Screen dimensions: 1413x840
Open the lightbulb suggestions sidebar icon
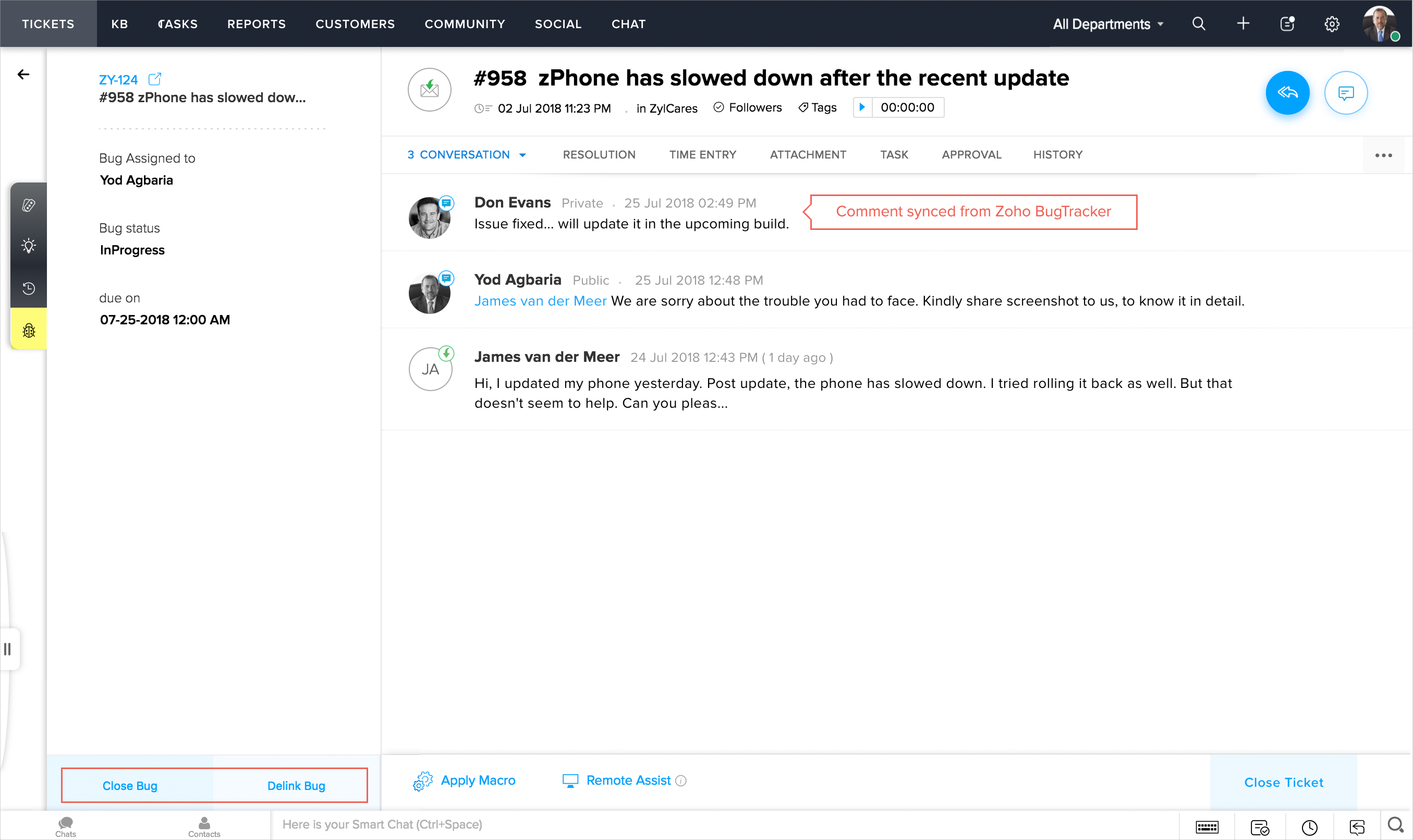click(28, 246)
